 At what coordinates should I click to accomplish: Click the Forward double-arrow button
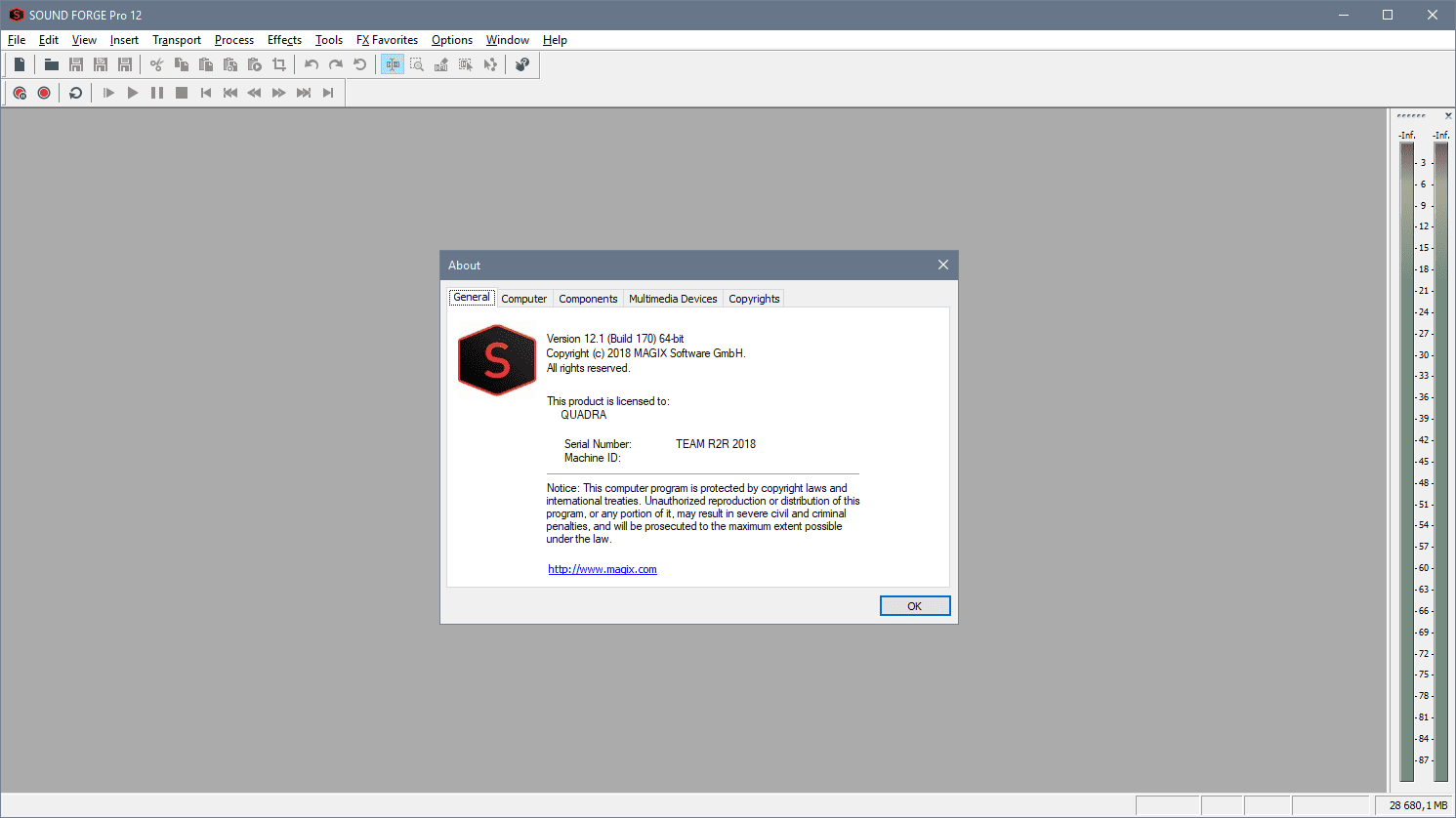(279, 93)
